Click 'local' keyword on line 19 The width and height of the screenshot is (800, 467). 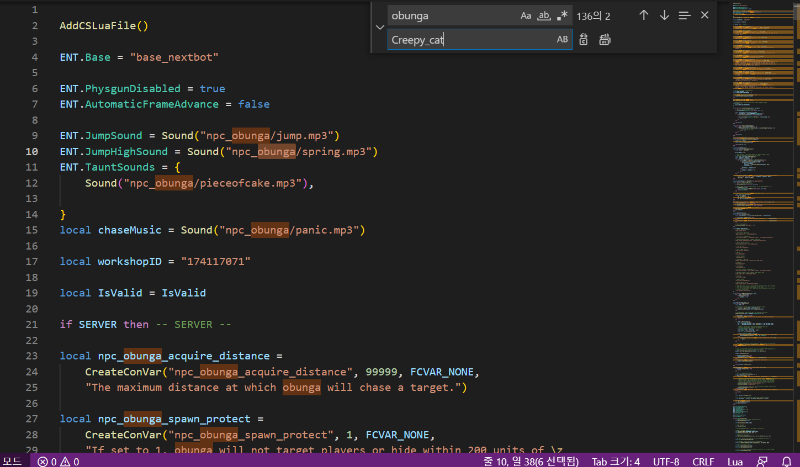(x=75, y=293)
